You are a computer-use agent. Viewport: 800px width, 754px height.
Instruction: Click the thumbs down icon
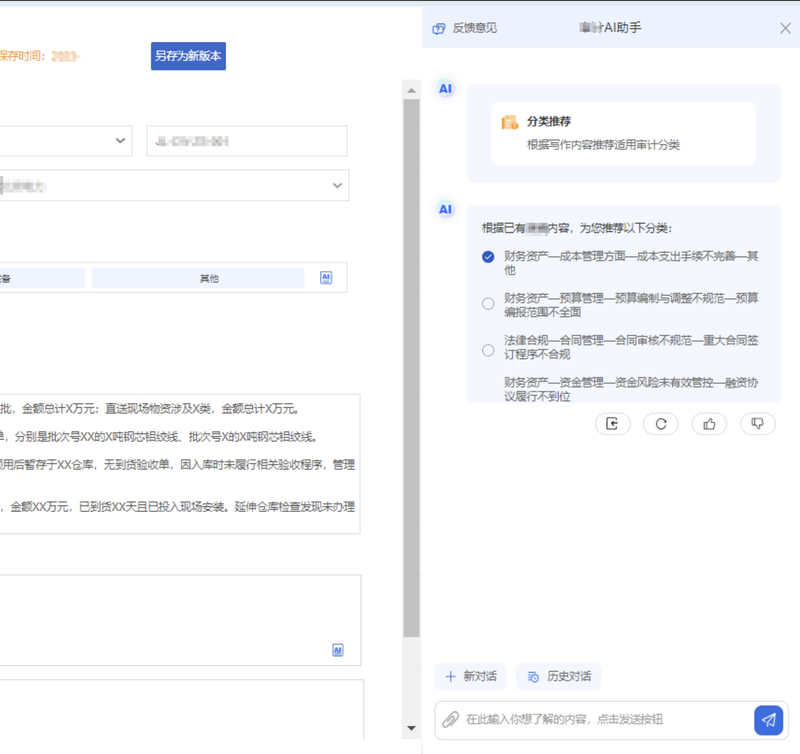pyautogui.click(x=757, y=424)
